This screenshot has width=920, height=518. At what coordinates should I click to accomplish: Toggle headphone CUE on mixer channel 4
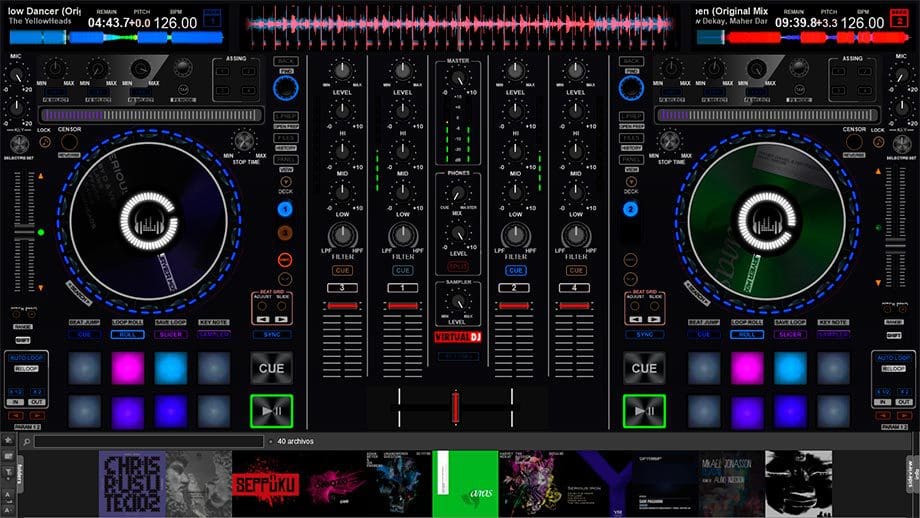pyautogui.click(x=576, y=270)
